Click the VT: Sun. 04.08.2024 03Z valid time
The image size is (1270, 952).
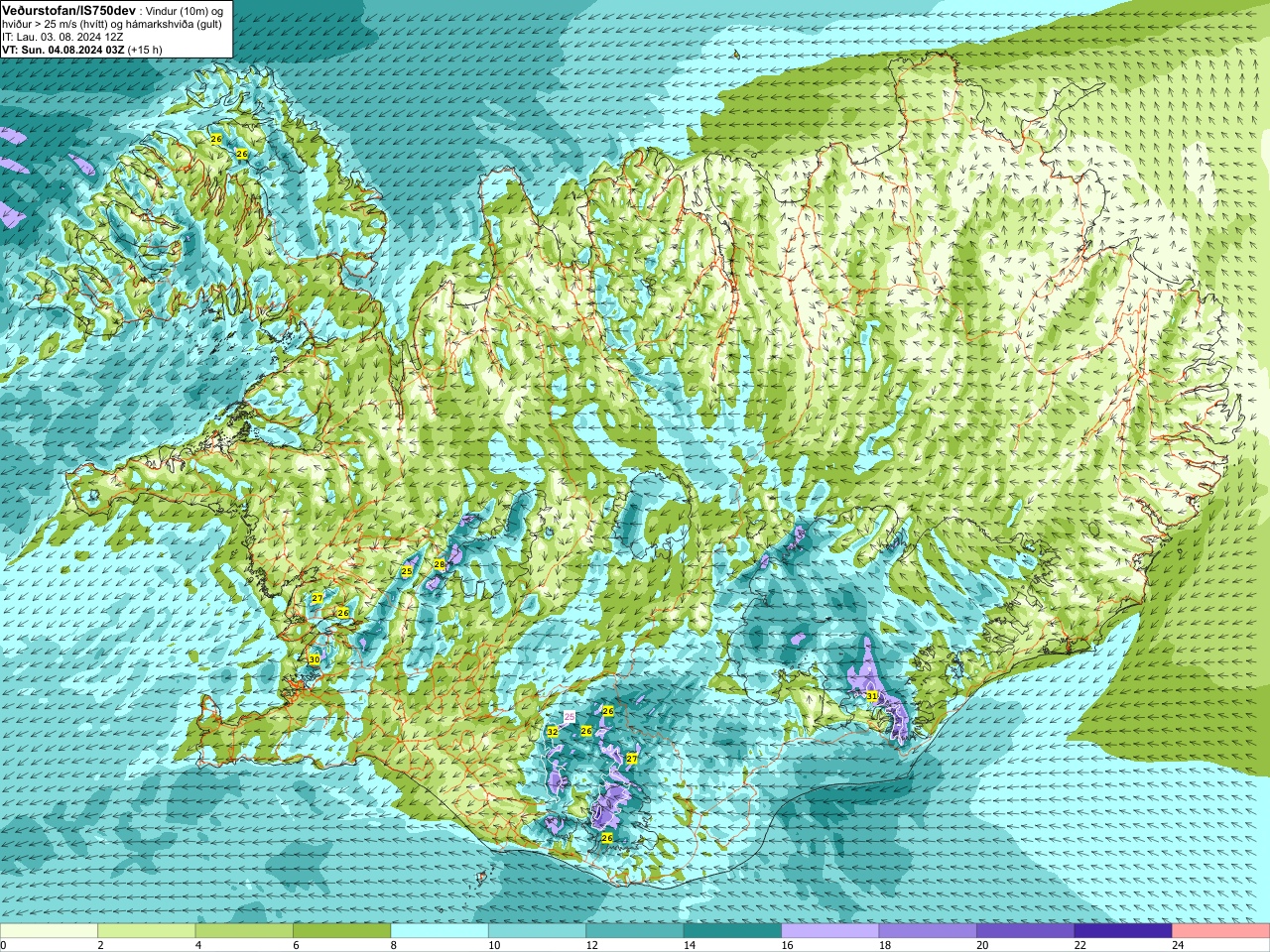(63, 49)
